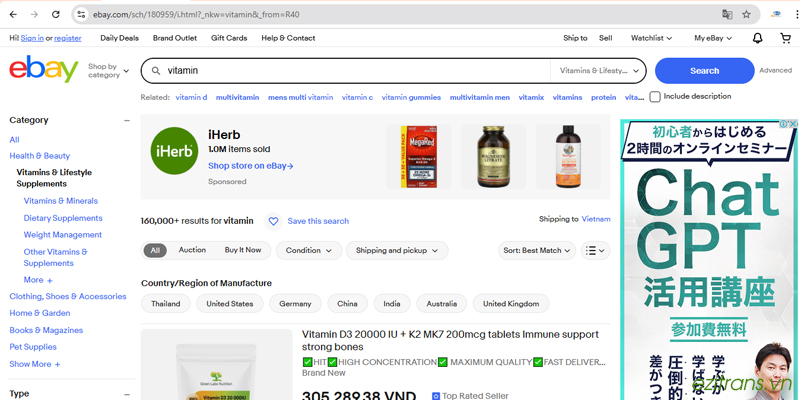Open the browser three-dot menu
Viewport: 800px width, 400px height.
coord(797,14)
